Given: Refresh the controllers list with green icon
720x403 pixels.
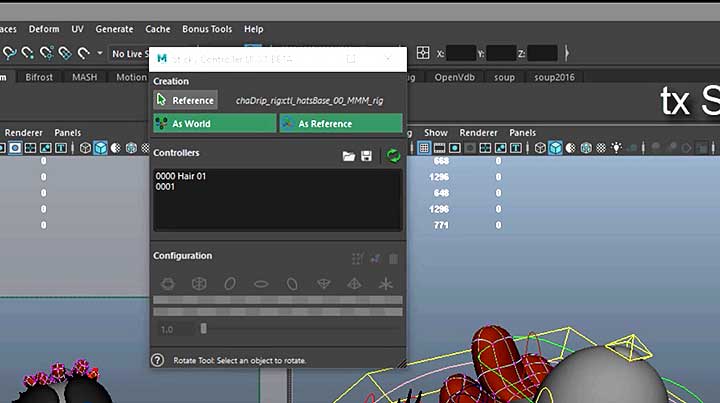Looking at the screenshot, I should tap(393, 155).
